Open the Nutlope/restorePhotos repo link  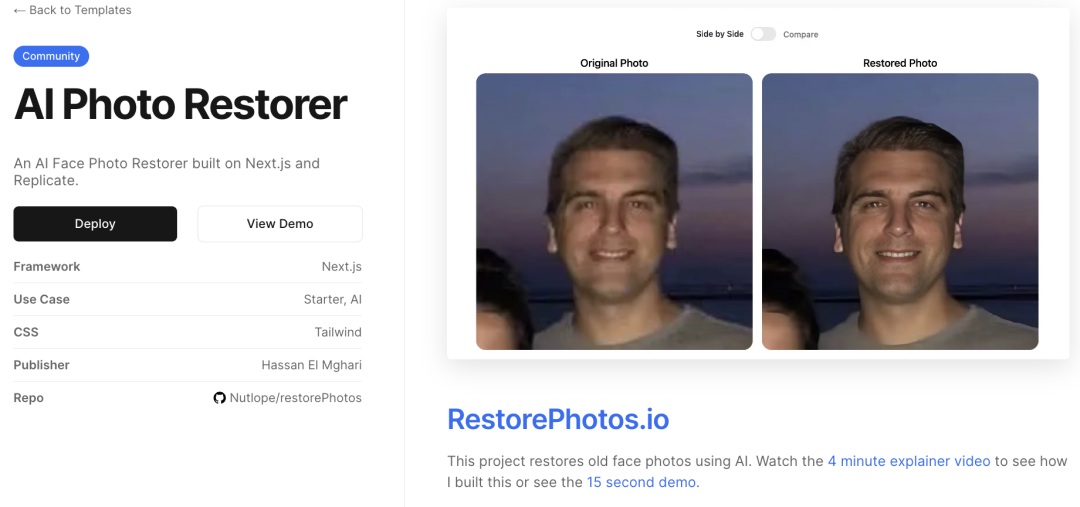click(x=295, y=398)
